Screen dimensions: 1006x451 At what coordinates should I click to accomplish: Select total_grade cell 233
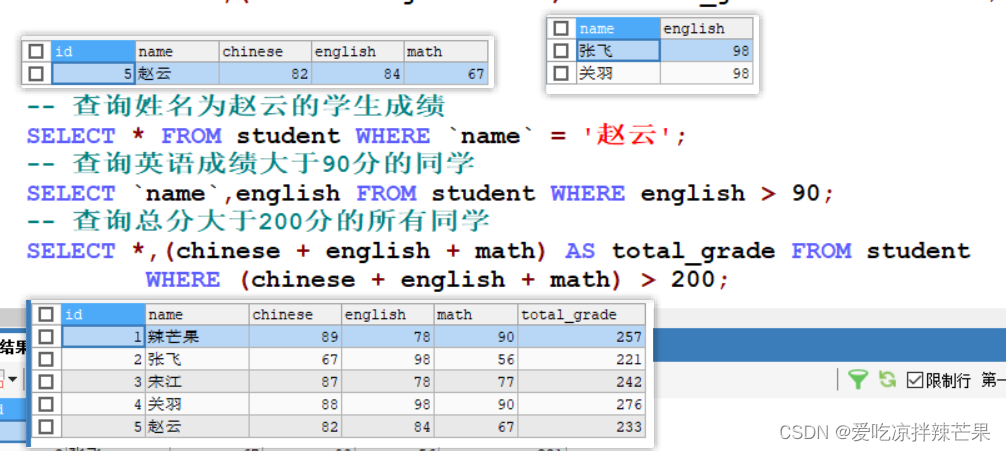(x=581, y=427)
